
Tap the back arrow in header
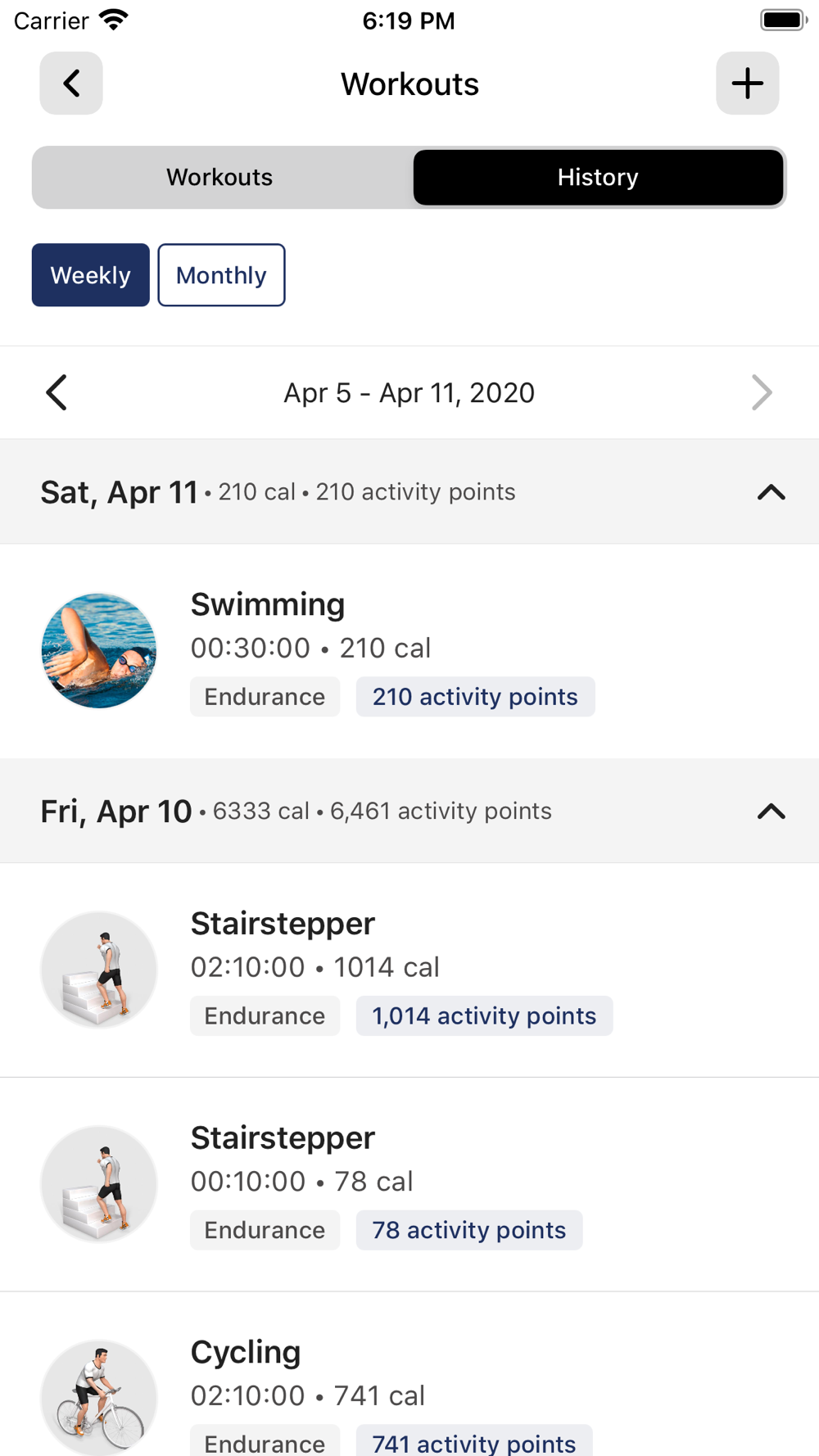coord(71,84)
